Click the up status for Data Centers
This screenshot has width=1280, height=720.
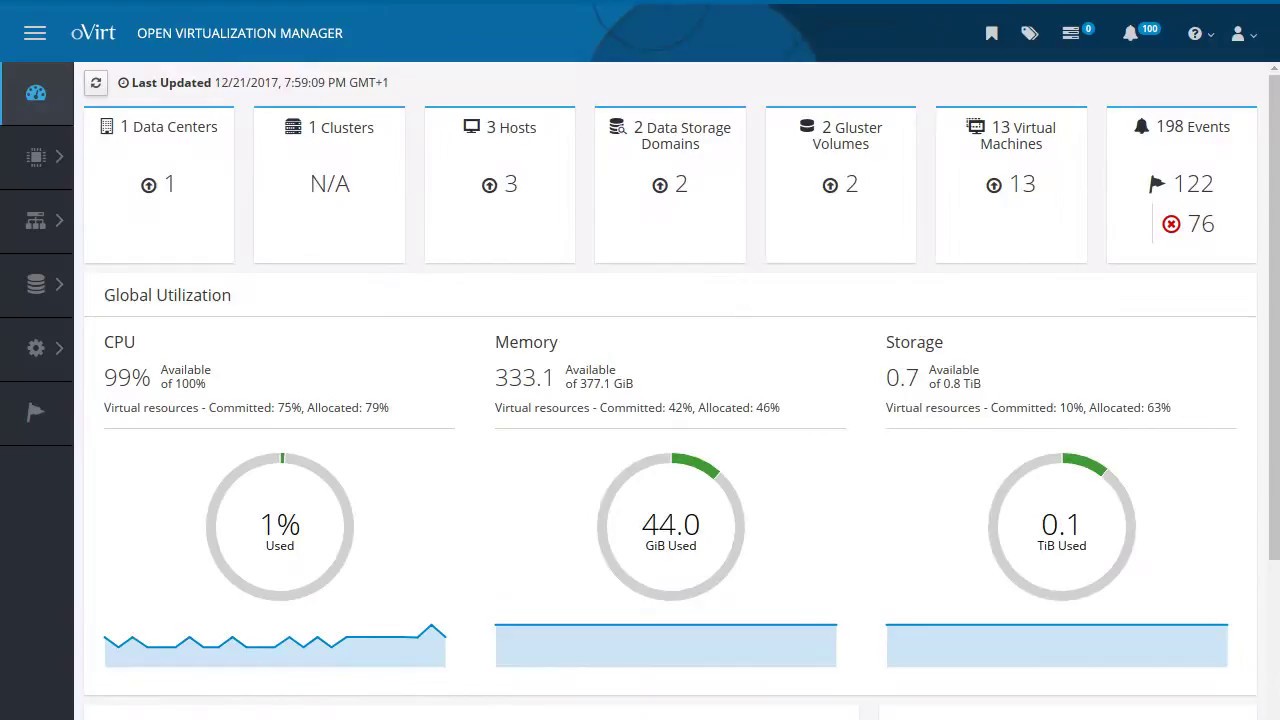tap(158, 184)
